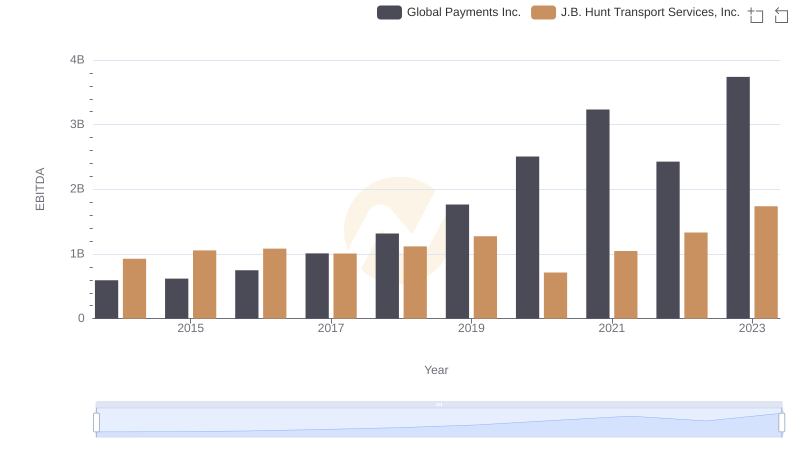Select the 2021 Global Payments dark bar
The width and height of the screenshot is (800, 461).
(598, 214)
